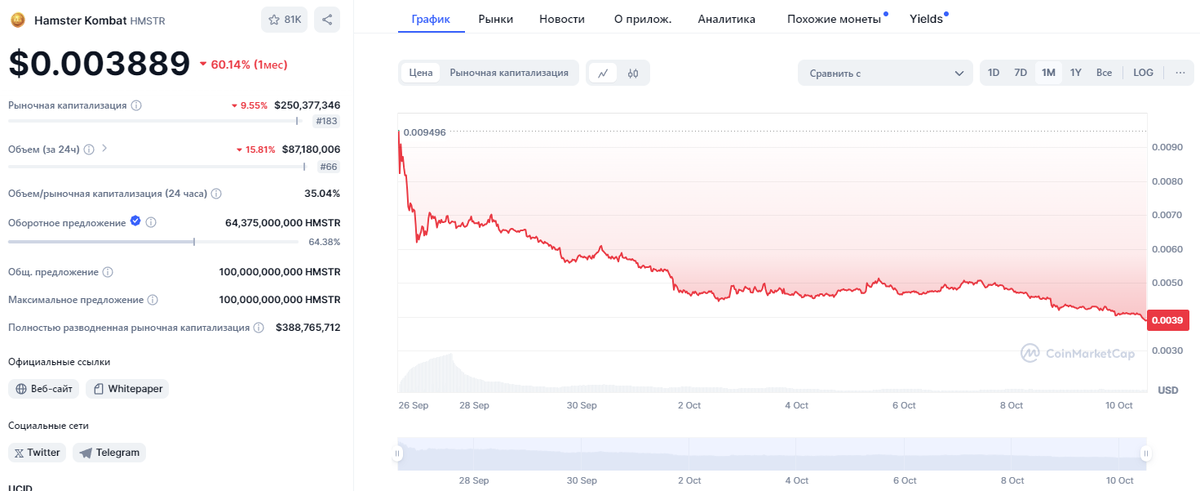This screenshot has height=491, width=1200.
Task: Switch chart to candlestick view icon
Action: 633,73
